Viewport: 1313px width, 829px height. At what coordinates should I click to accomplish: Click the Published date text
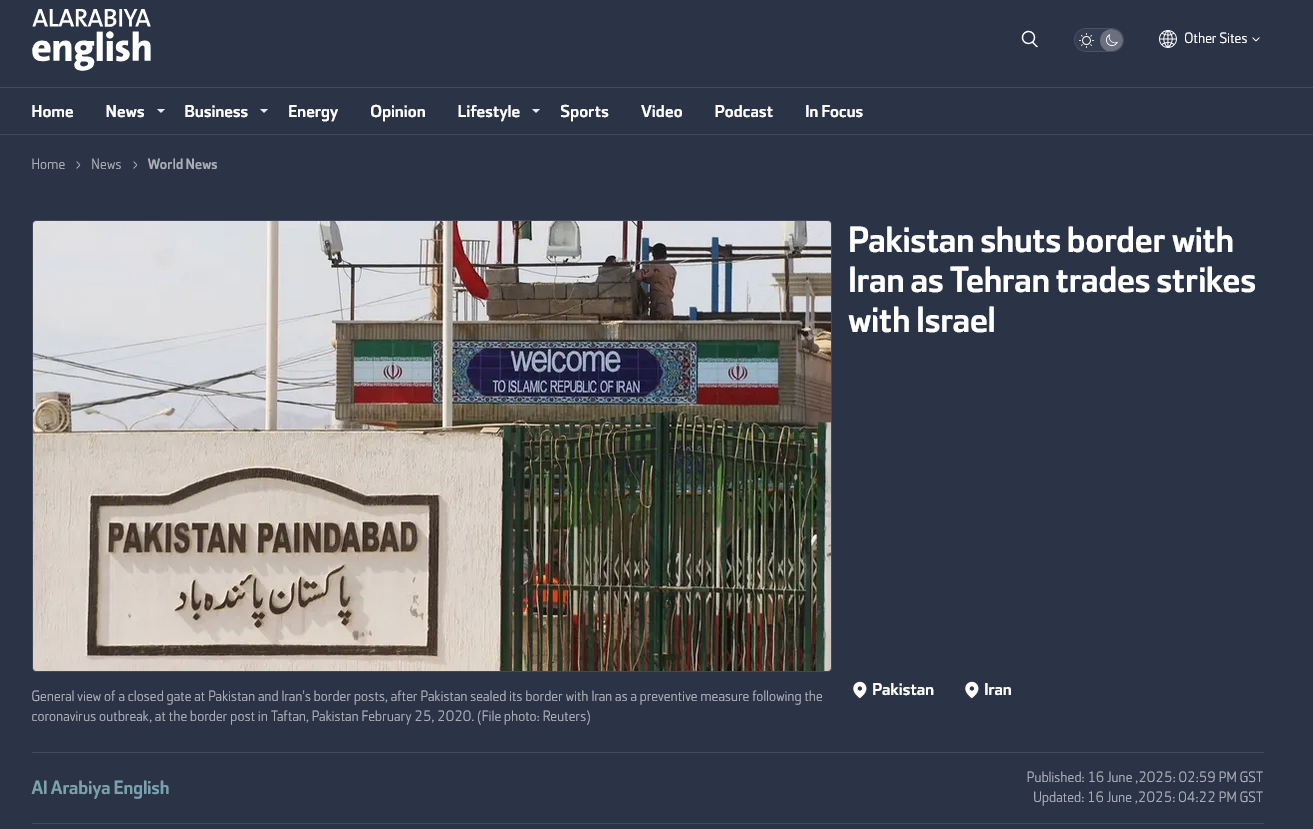click(x=1145, y=777)
